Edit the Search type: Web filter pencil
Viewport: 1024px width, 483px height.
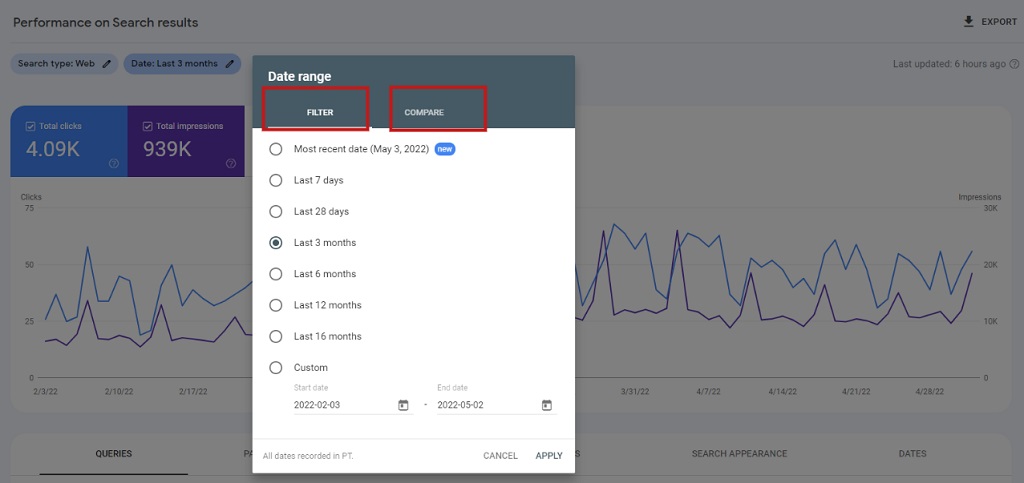tap(106, 64)
